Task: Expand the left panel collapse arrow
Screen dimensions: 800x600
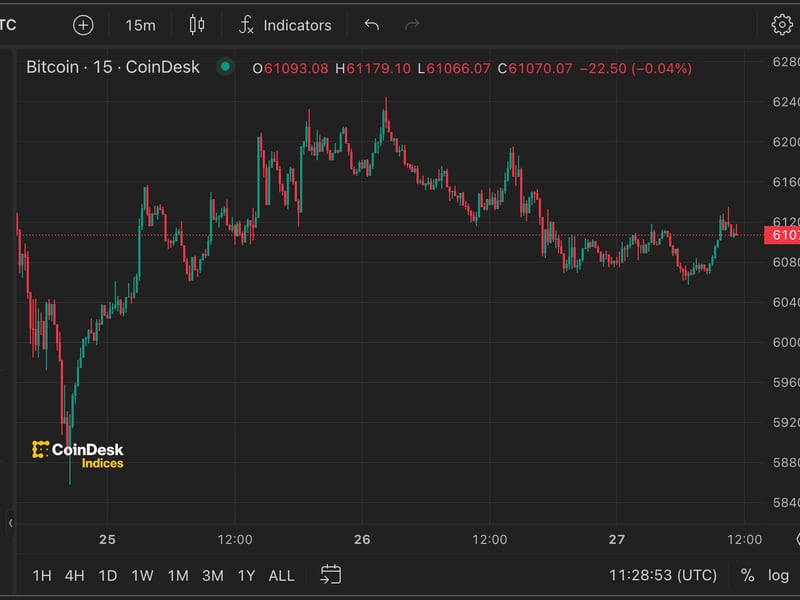Action: [x=10, y=522]
